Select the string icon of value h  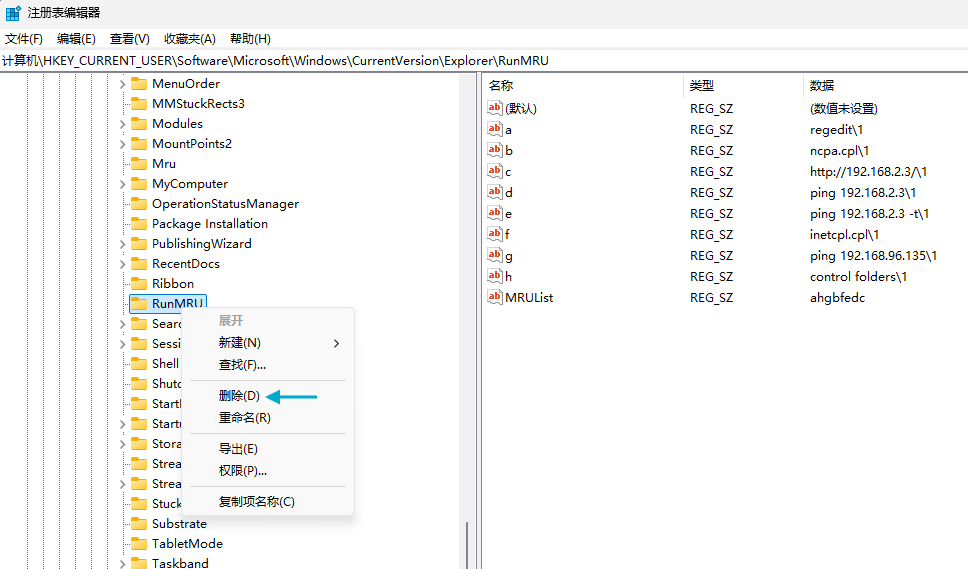click(494, 276)
